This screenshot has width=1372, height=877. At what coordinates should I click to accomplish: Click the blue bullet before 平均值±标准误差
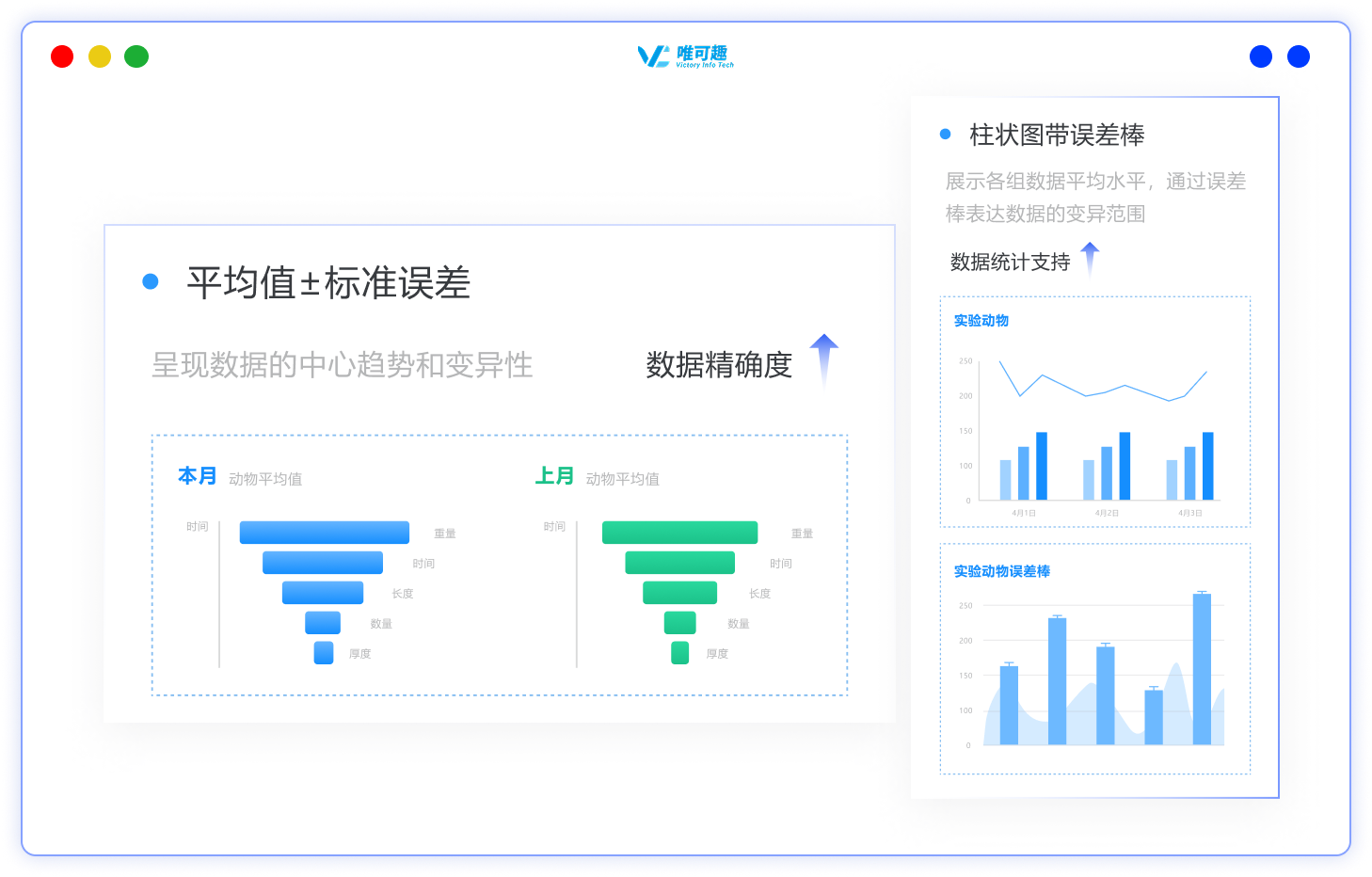(x=151, y=280)
